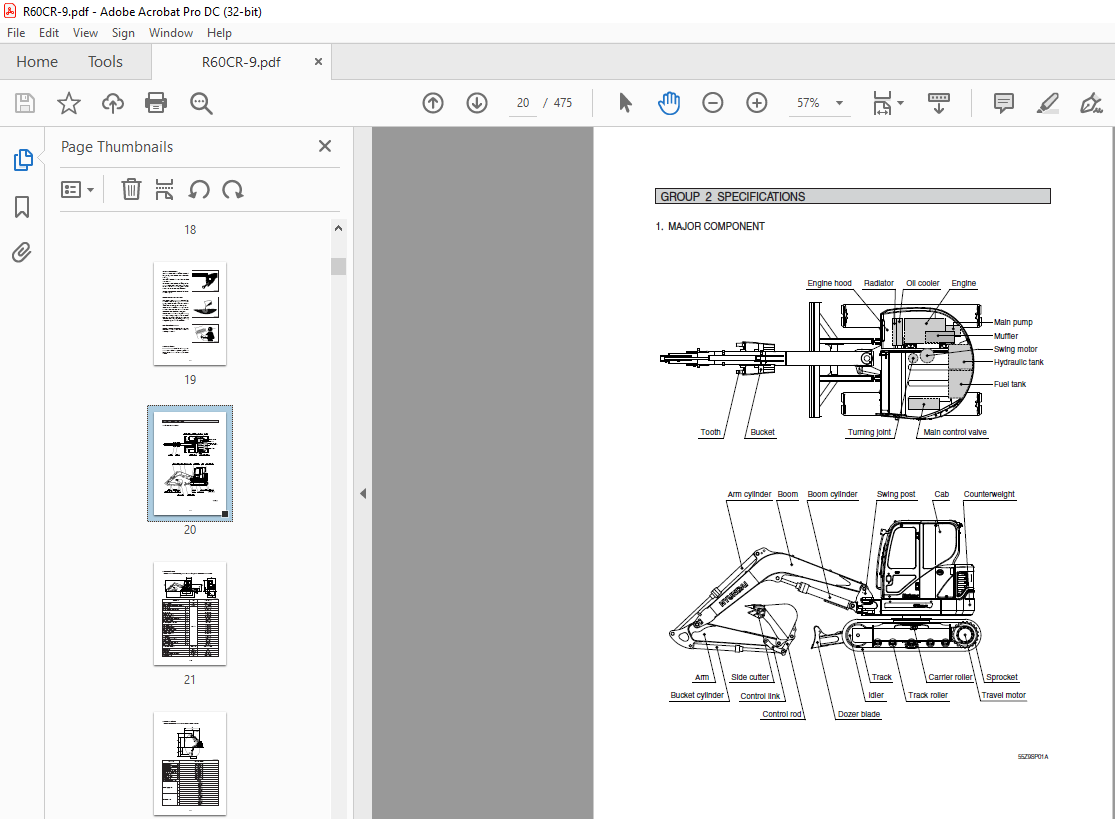Select the R60CR-9.pdf document tab
Screen dimensions: 1115x819
[x=241, y=63]
